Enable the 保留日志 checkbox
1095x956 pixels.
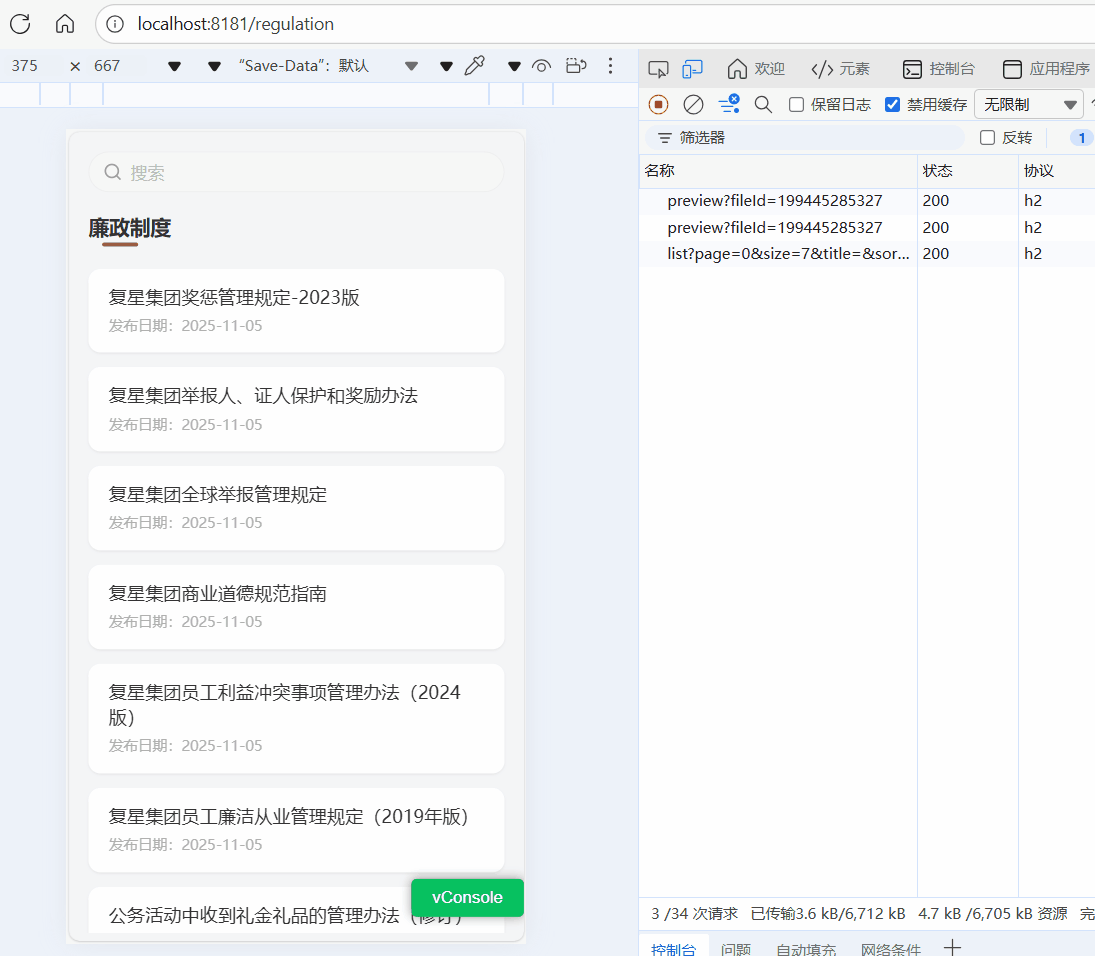click(797, 104)
